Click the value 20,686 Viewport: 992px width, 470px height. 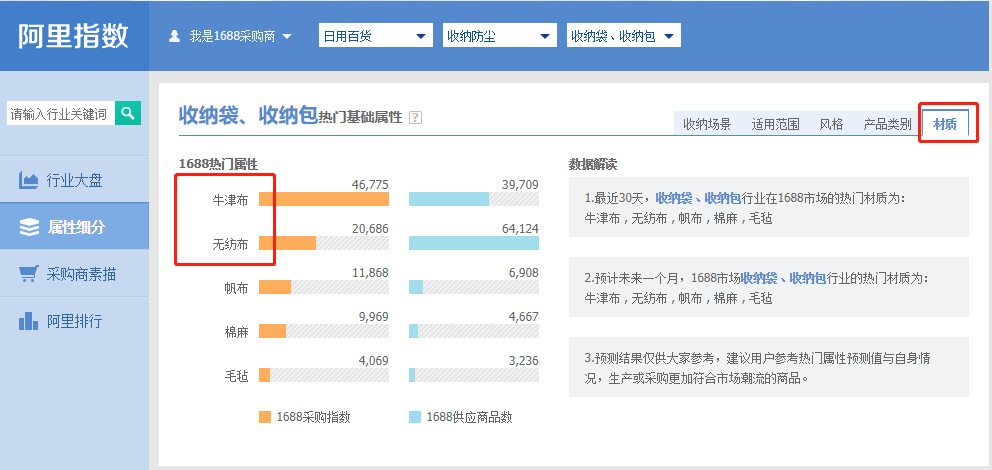point(370,228)
